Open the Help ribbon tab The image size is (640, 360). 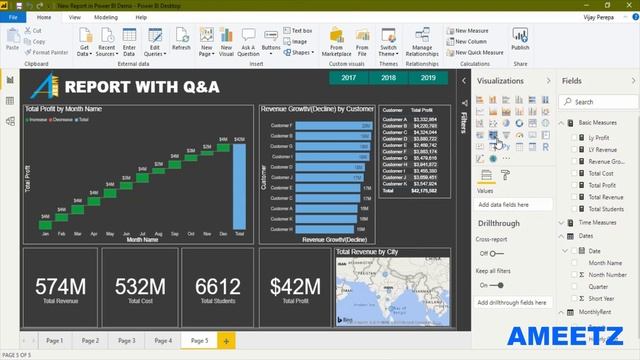pos(141,17)
